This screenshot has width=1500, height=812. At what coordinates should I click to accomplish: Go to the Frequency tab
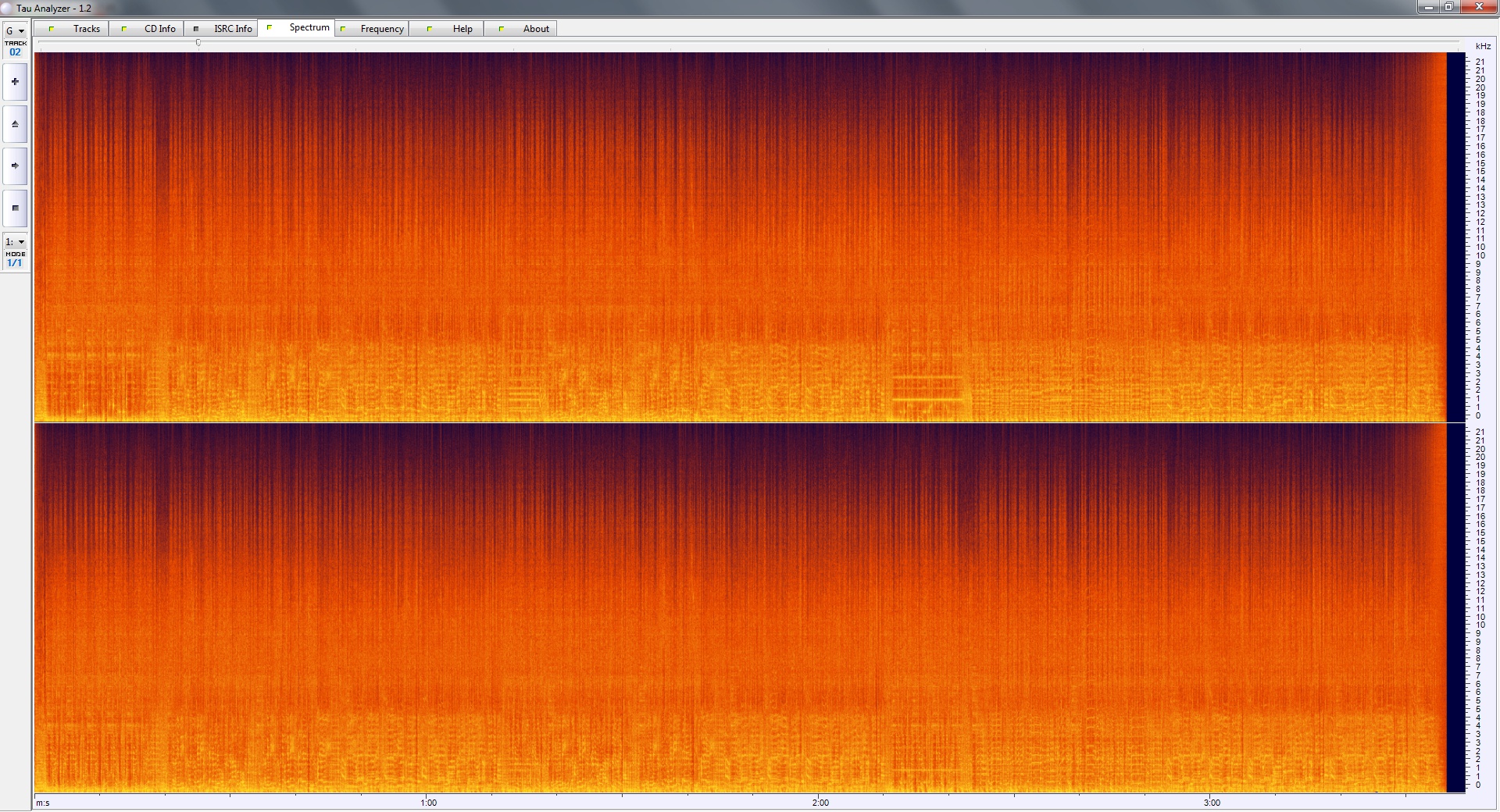373,29
